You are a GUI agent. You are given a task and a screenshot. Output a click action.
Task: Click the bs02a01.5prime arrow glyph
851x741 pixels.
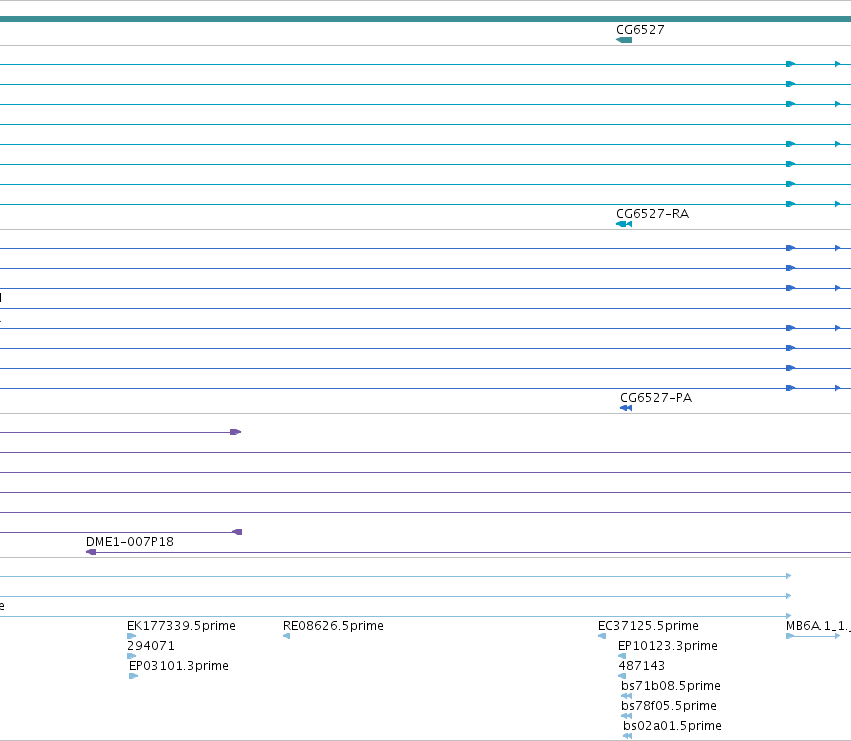tap(627, 736)
